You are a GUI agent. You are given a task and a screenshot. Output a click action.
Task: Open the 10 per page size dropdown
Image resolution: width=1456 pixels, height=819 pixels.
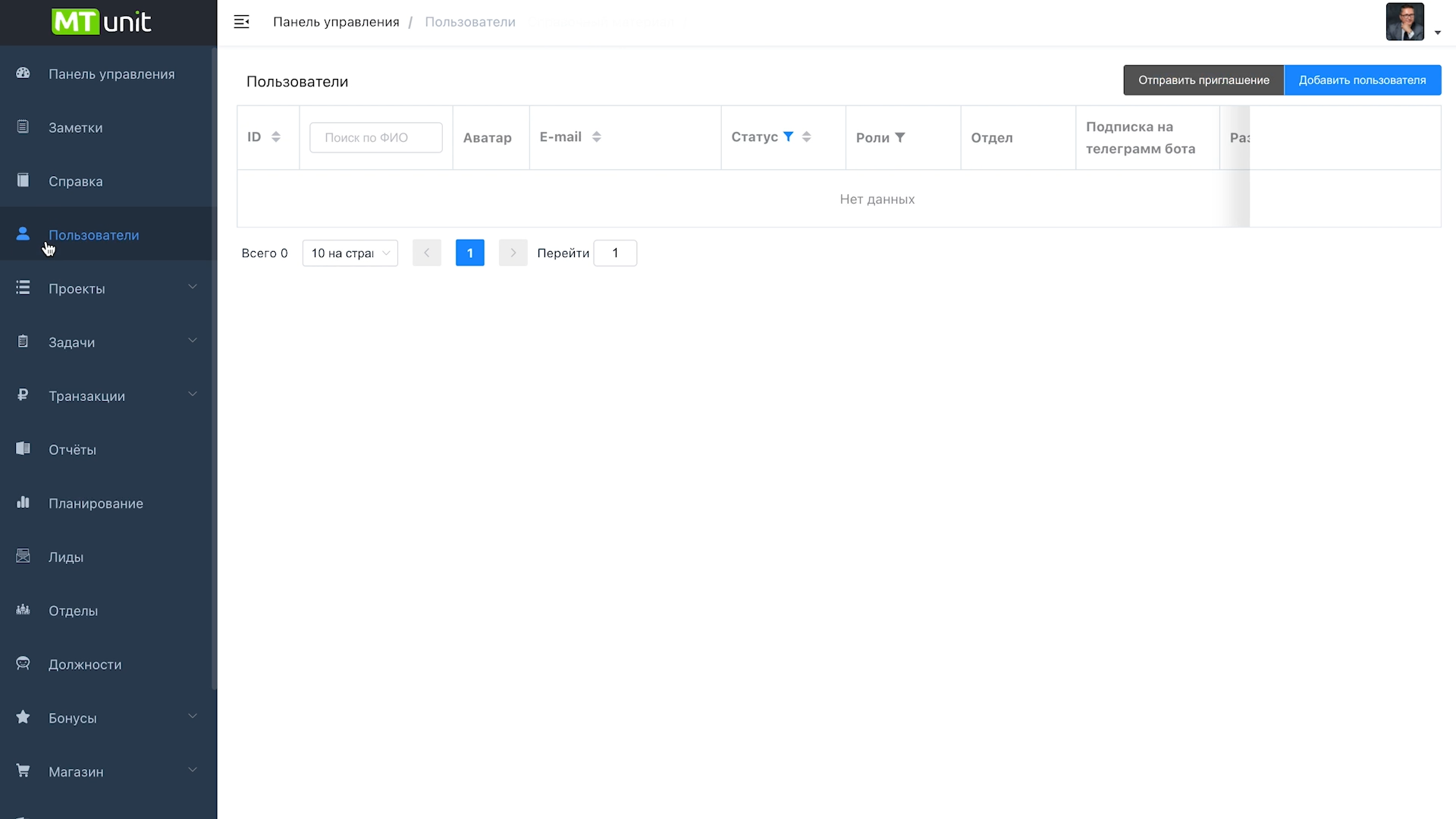click(350, 253)
